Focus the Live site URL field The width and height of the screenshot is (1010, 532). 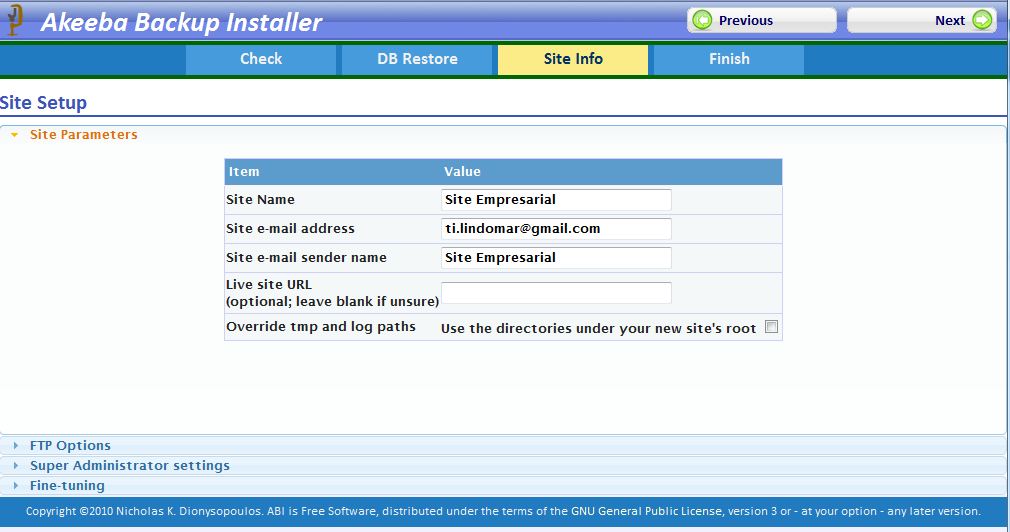[x=556, y=292]
